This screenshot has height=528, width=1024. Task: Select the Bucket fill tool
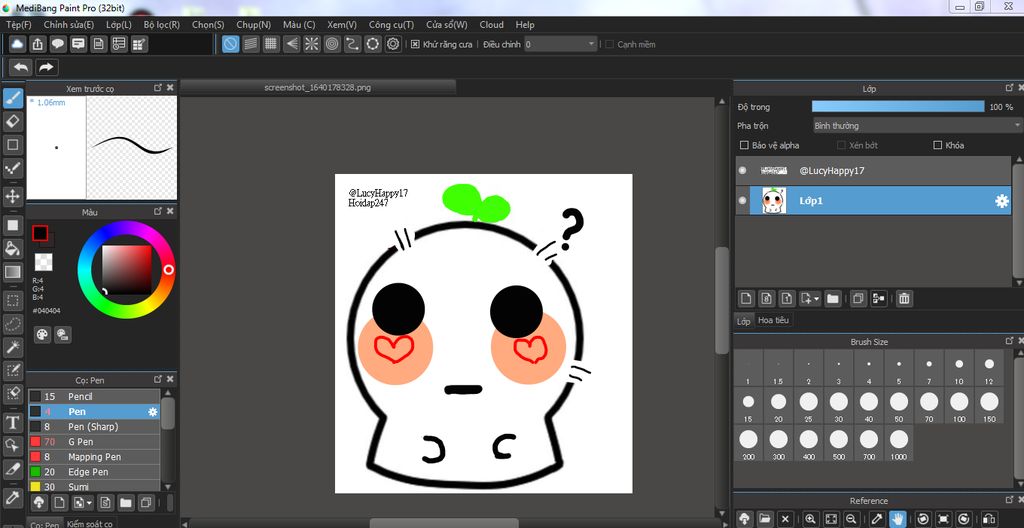pyautogui.click(x=13, y=248)
